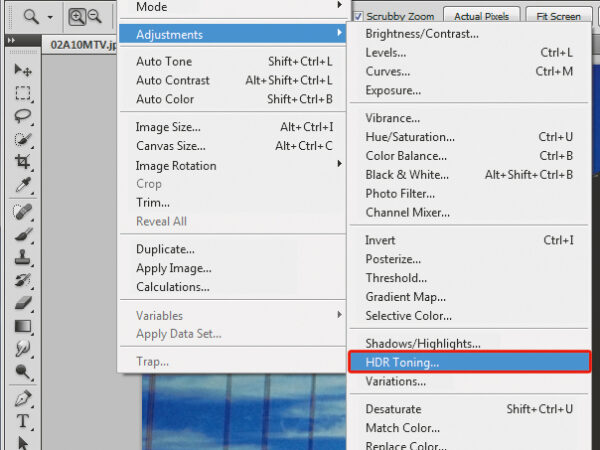Open Hue/Saturation adjustment
The width and height of the screenshot is (600, 450).
click(x=410, y=137)
